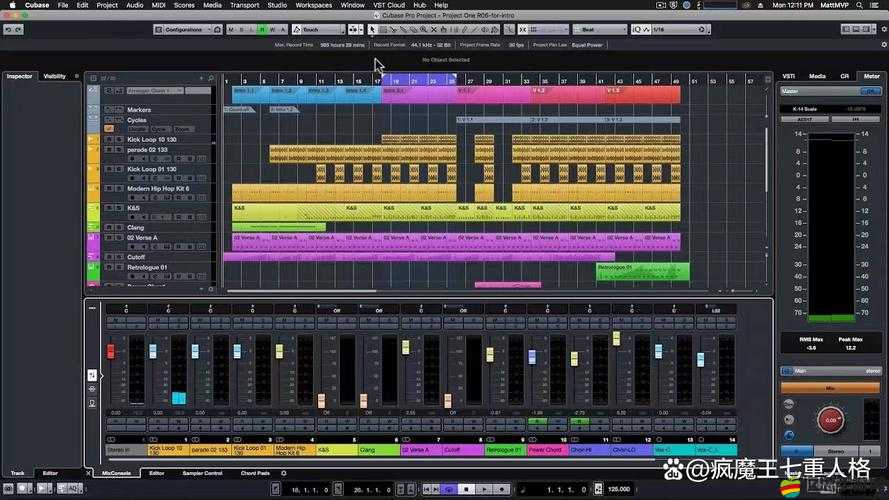Open the Transport menu

244,5
